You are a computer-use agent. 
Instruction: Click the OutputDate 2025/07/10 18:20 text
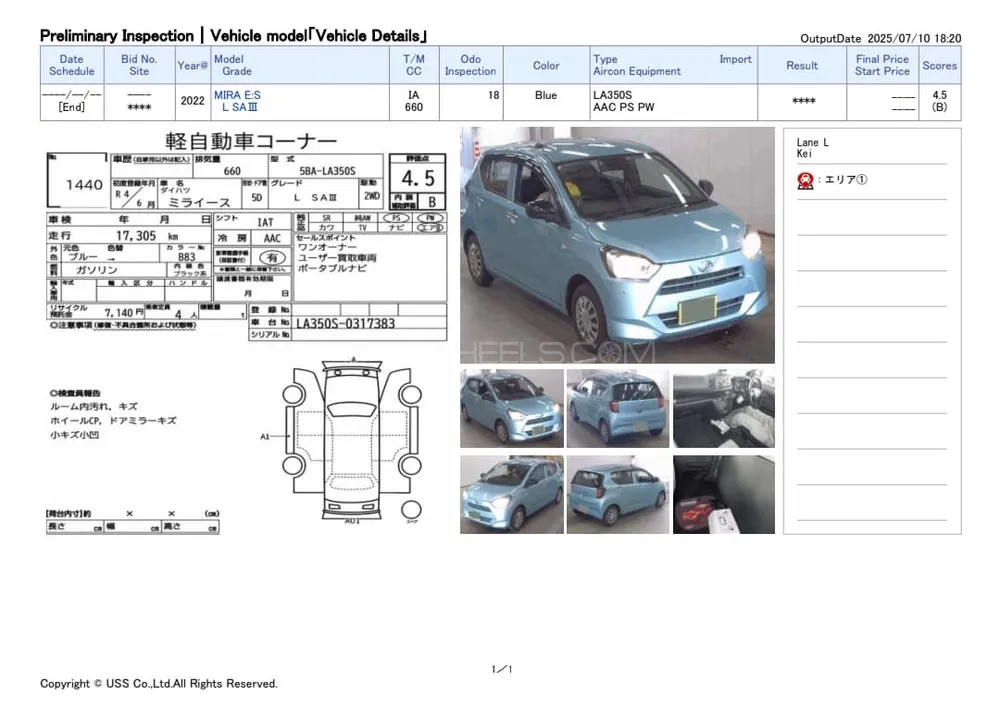[x=881, y=38]
